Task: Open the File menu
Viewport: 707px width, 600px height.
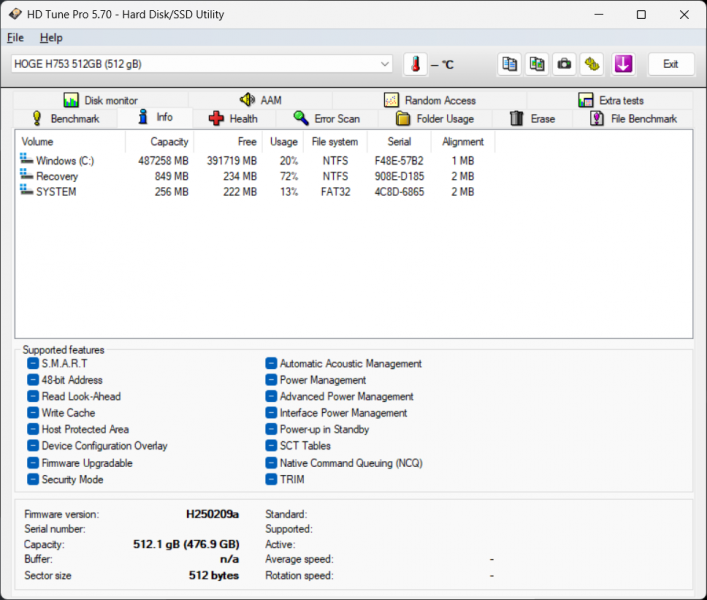Action: [x=15, y=38]
